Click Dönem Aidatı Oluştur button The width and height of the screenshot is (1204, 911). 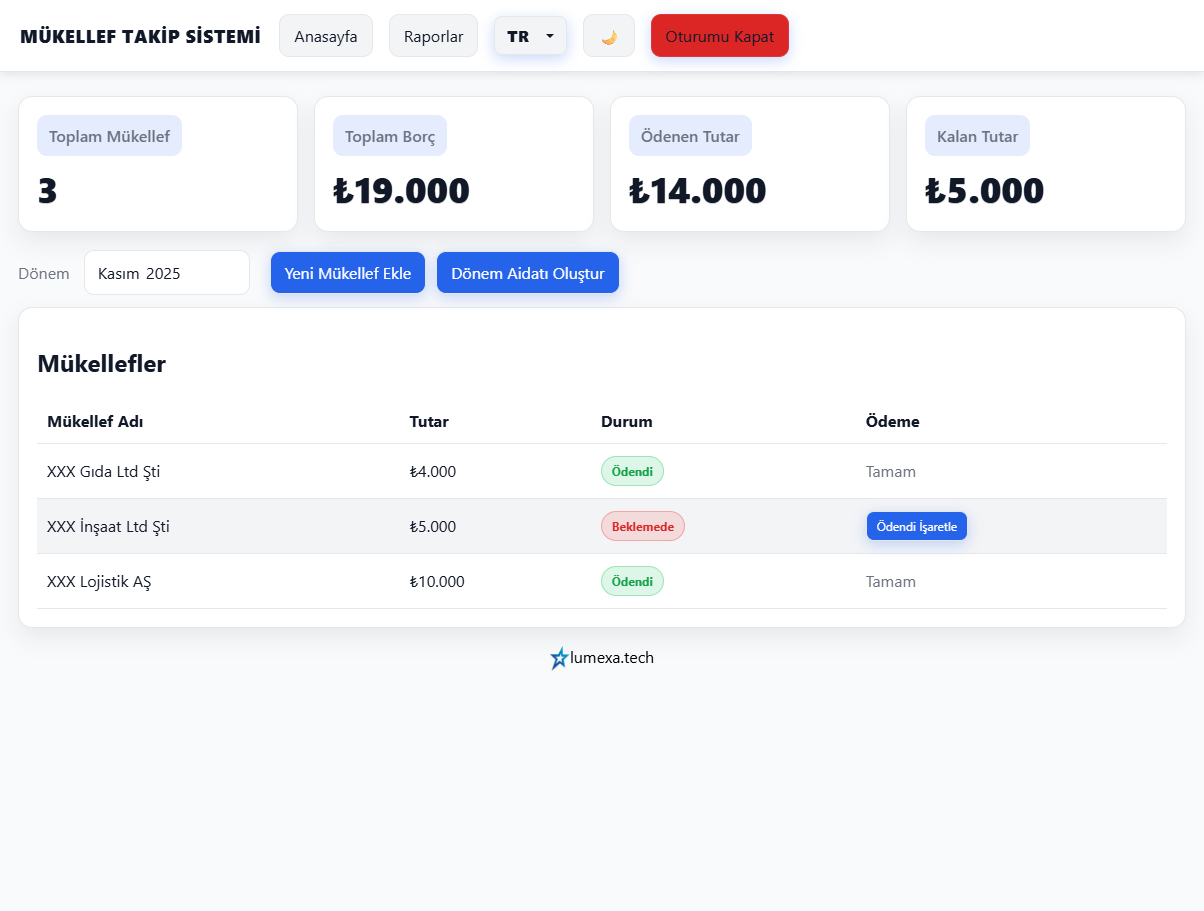(527, 273)
